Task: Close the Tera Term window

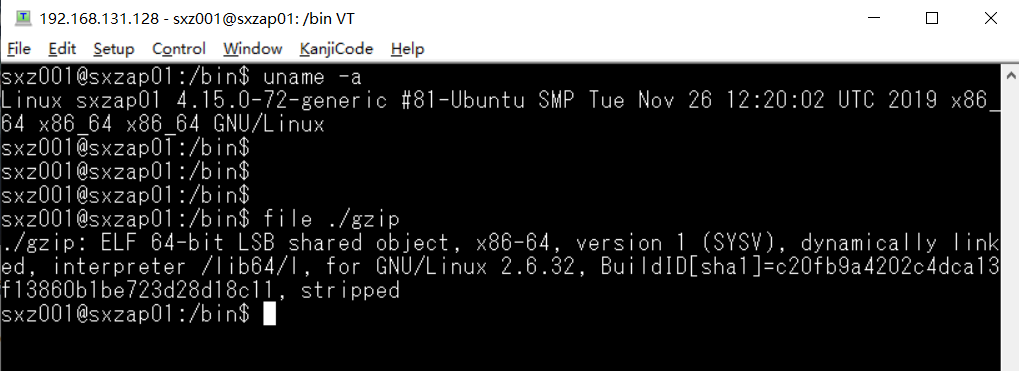Action: (990, 18)
